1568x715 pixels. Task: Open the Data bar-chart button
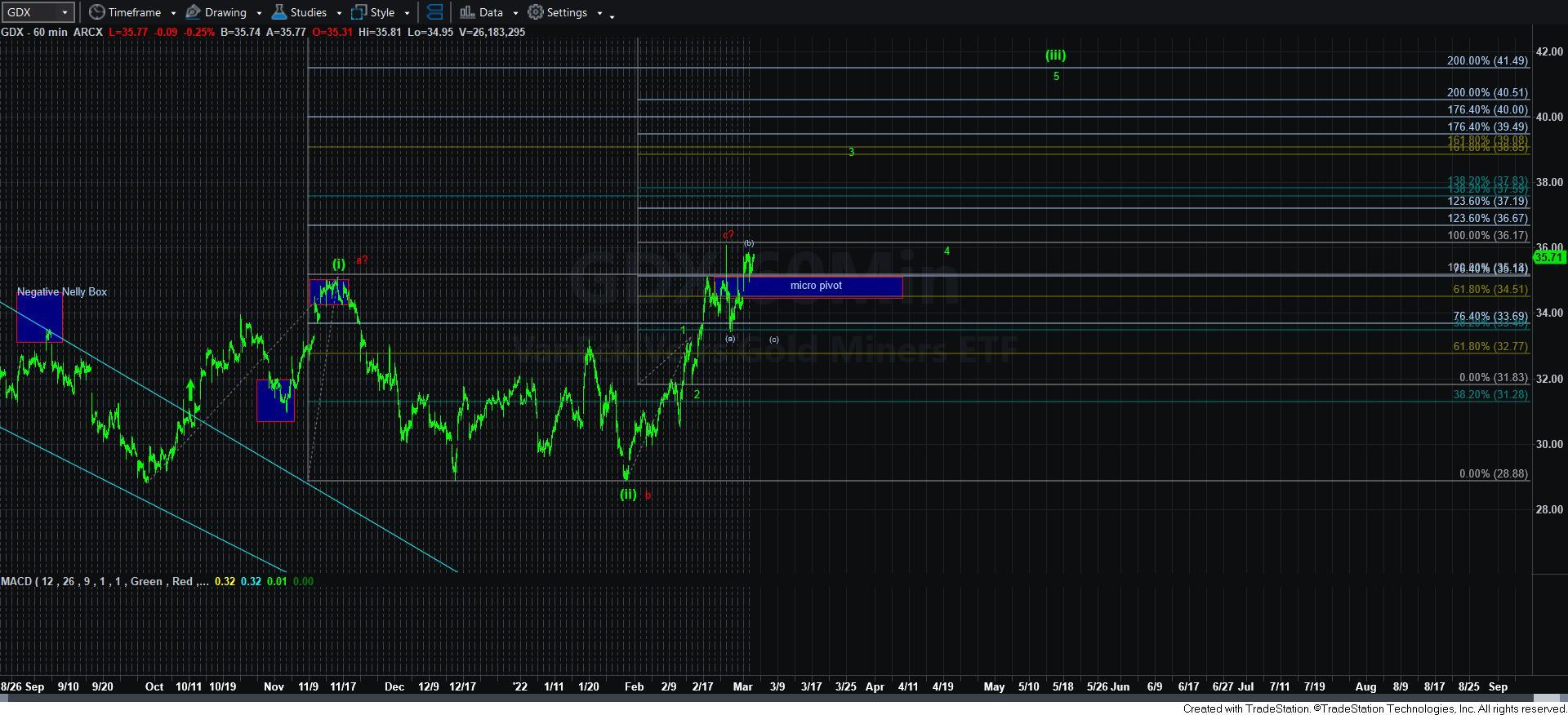(481, 12)
